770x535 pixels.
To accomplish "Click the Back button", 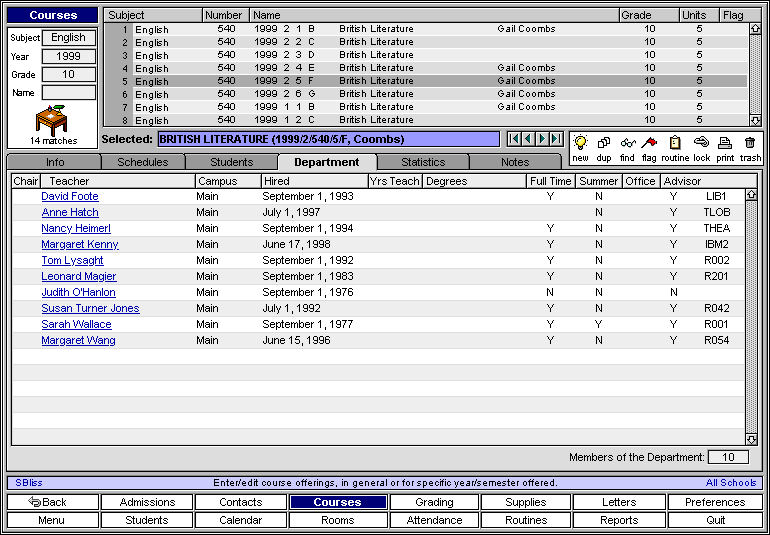I will pyautogui.click(x=53, y=502).
